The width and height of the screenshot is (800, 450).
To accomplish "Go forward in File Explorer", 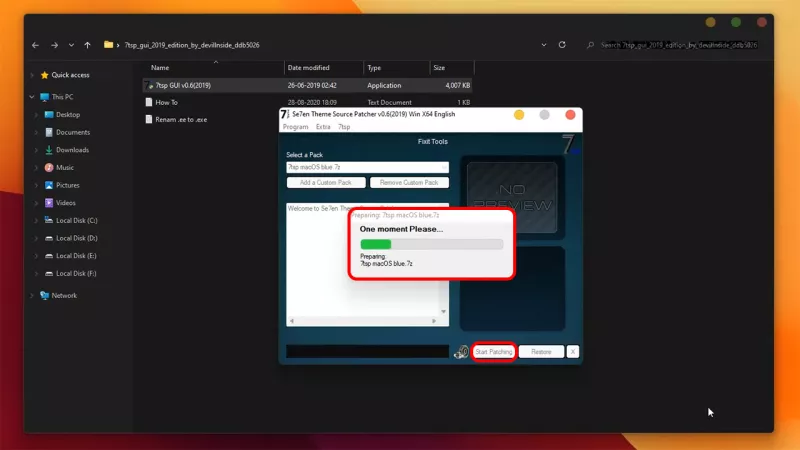I will [x=54, y=45].
